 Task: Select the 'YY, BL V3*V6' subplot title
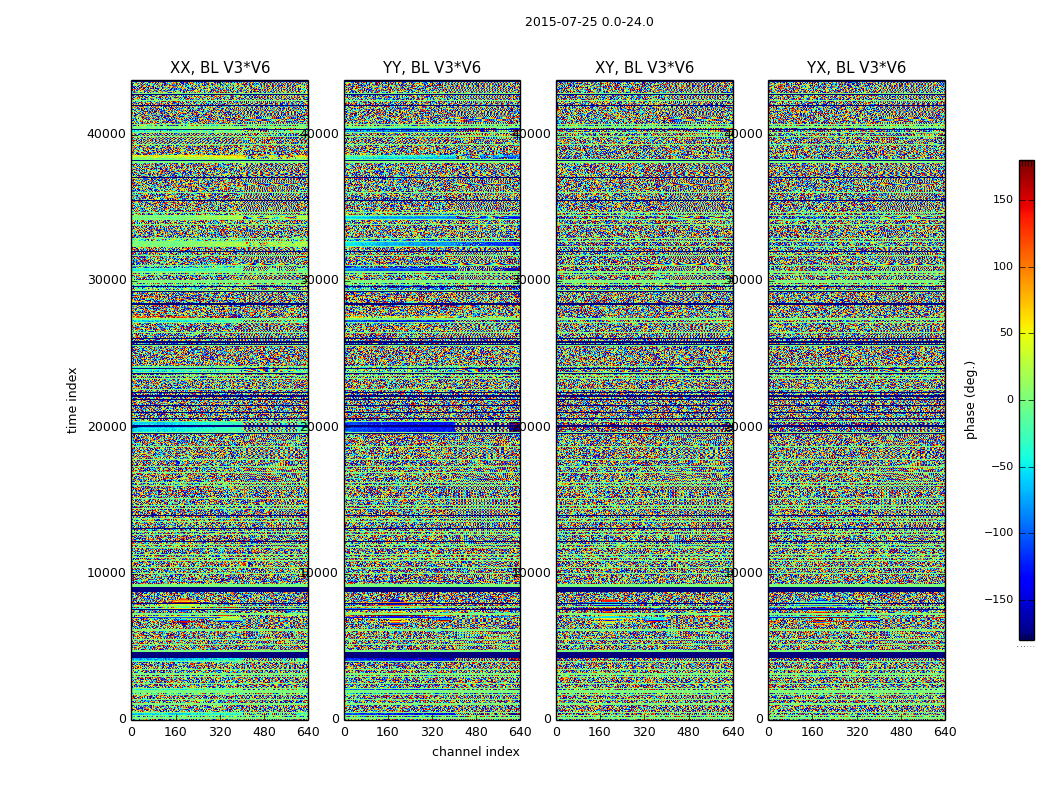click(x=432, y=68)
